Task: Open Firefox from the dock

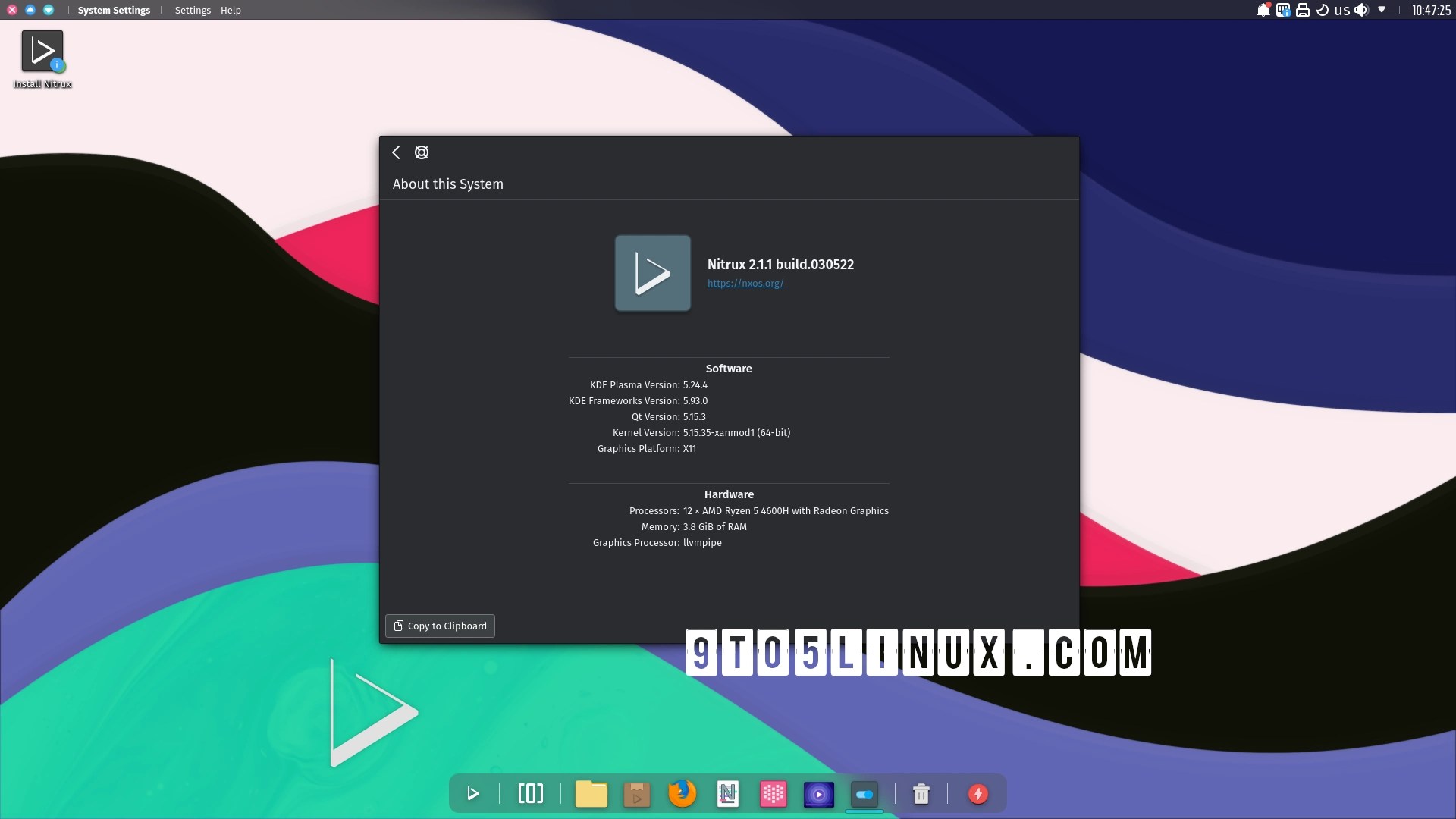Action: (x=682, y=794)
